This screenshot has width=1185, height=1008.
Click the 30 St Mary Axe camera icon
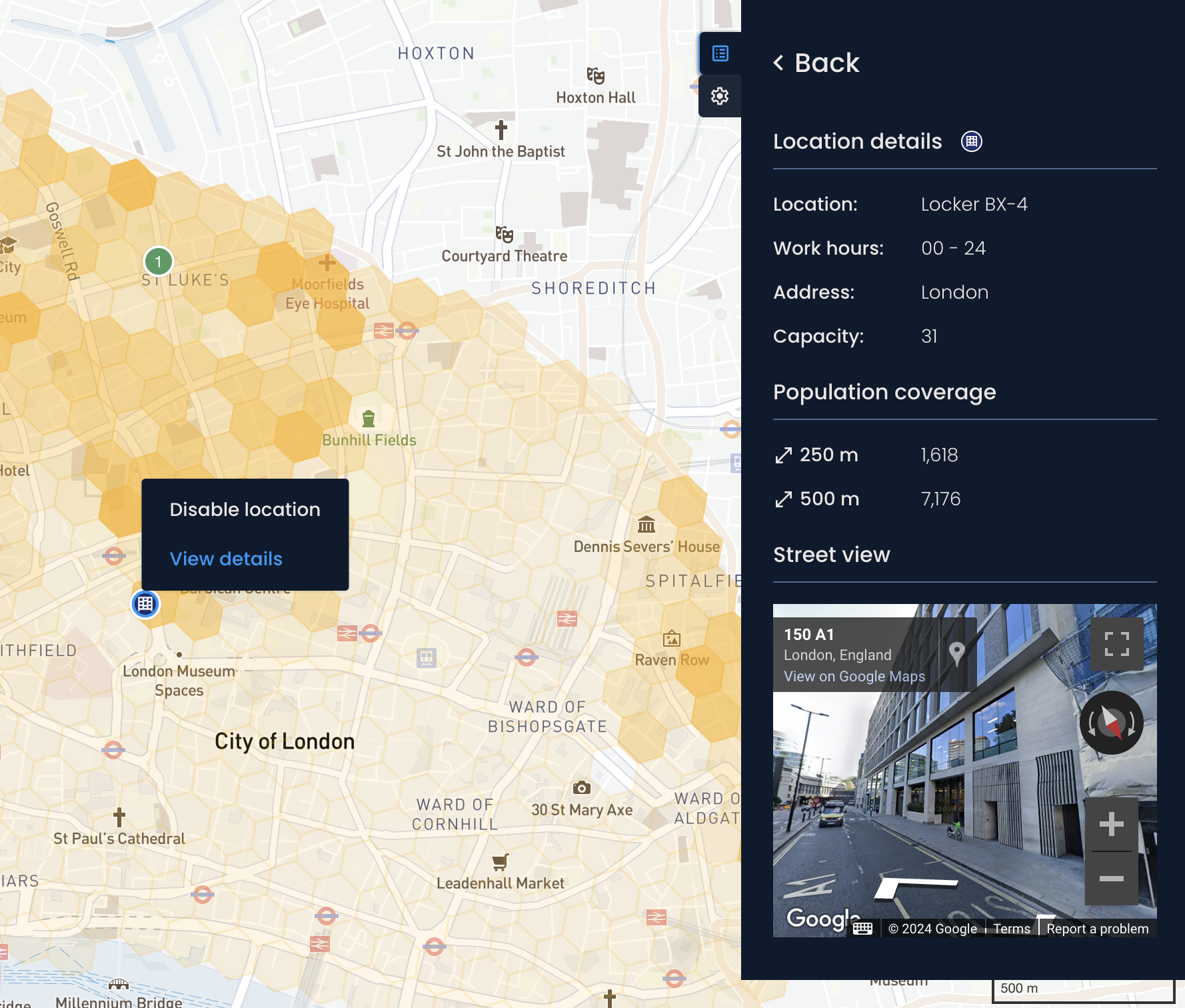(582, 788)
